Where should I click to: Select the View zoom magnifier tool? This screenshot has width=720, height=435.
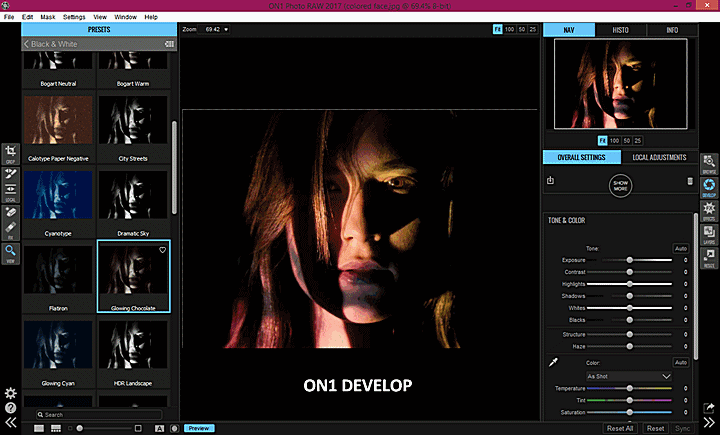click(x=11, y=253)
